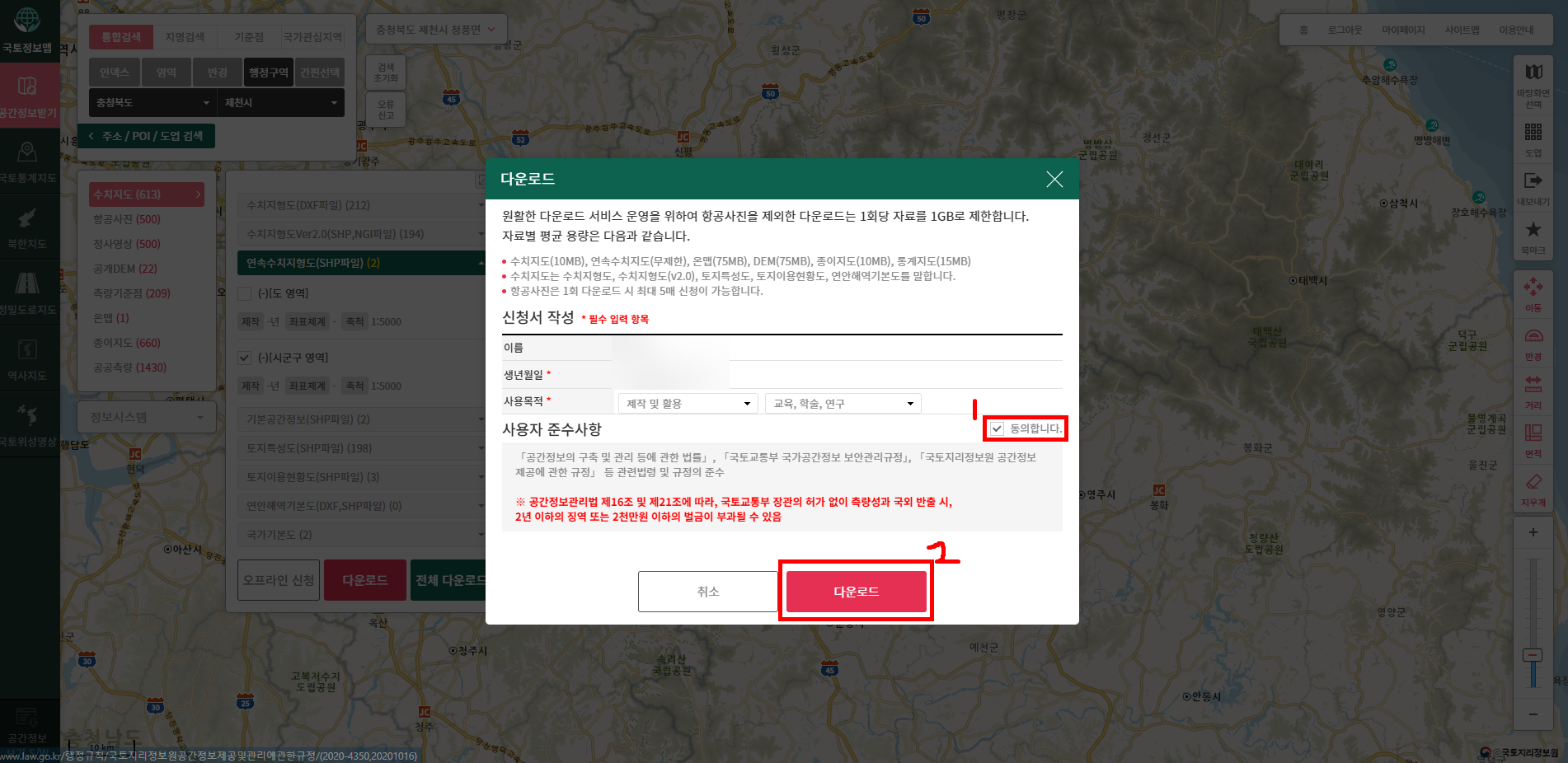Screen dimensions: 1568x763
Task: Collapse 연속수치지형도(SHP파일) (2) section
Action: pyautogui.click(x=361, y=263)
